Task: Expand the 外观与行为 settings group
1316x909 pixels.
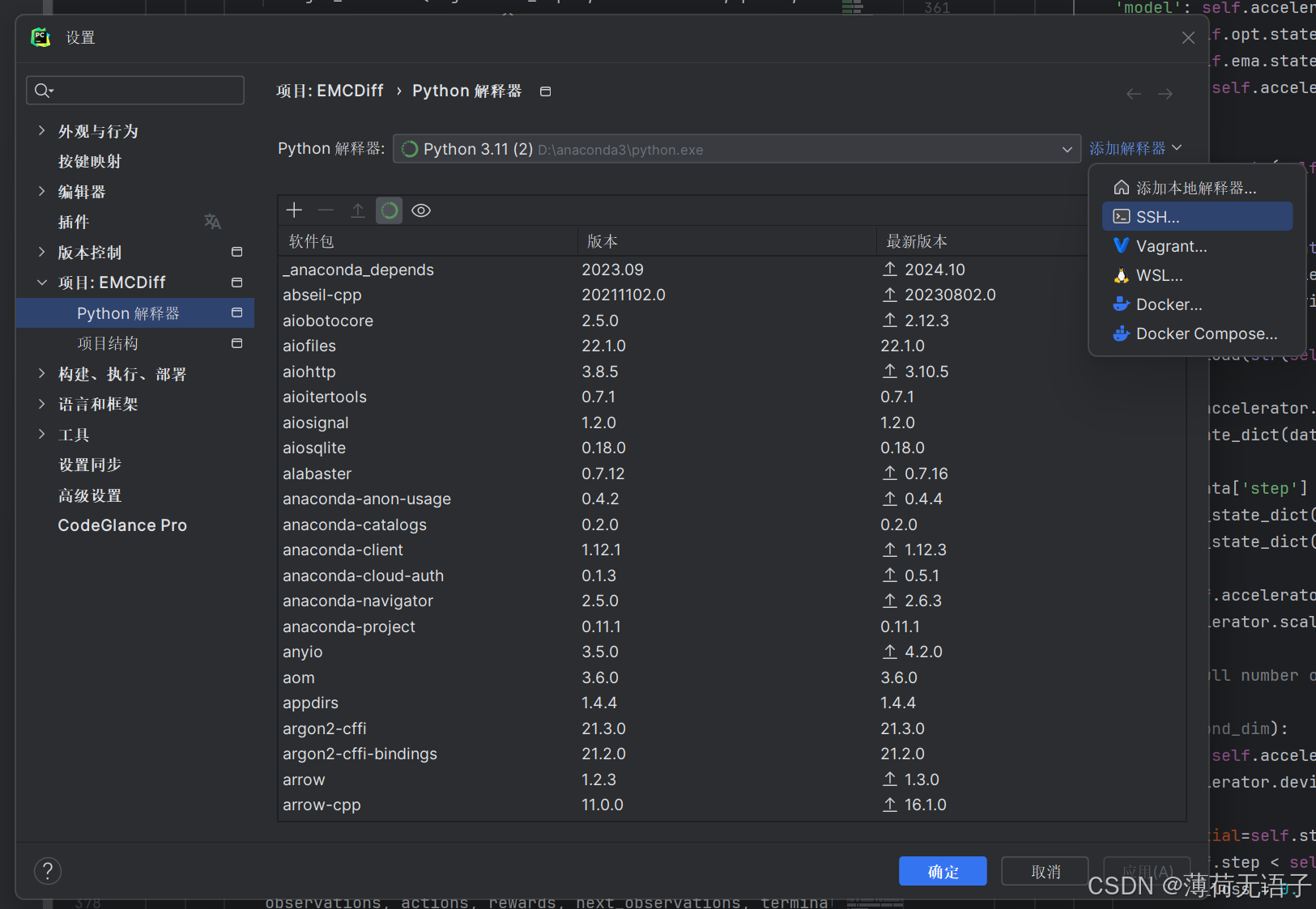Action: pos(41,130)
